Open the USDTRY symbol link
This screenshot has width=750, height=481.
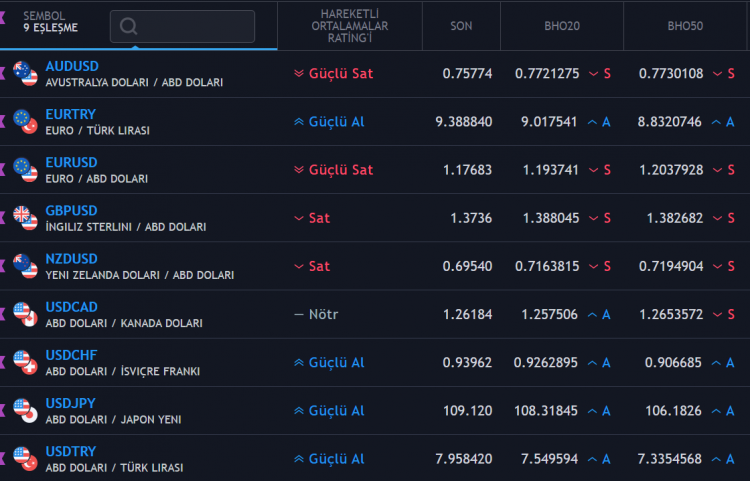[x=71, y=451]
